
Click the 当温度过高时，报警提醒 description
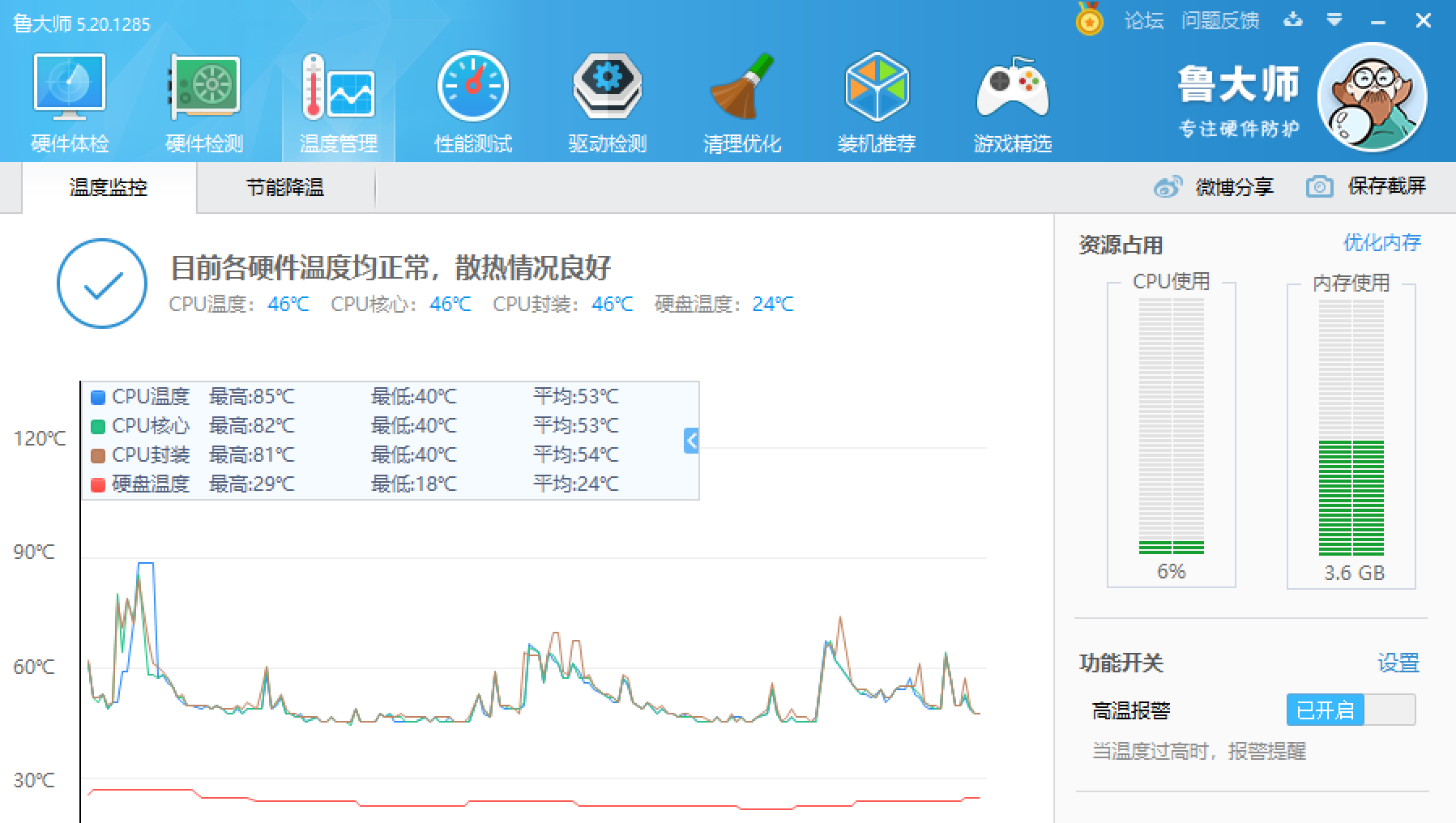1199,751
